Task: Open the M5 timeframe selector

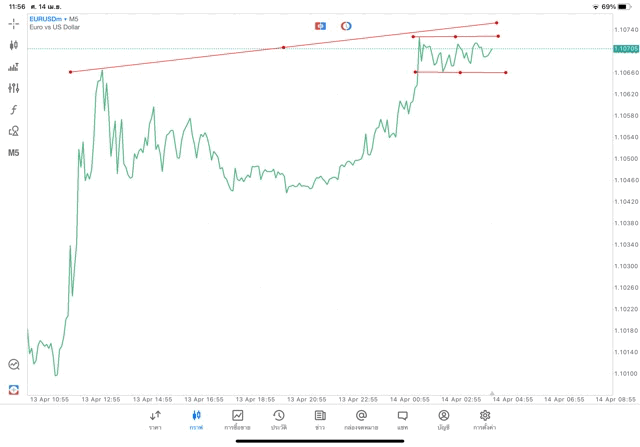Action: coord(14,153)
